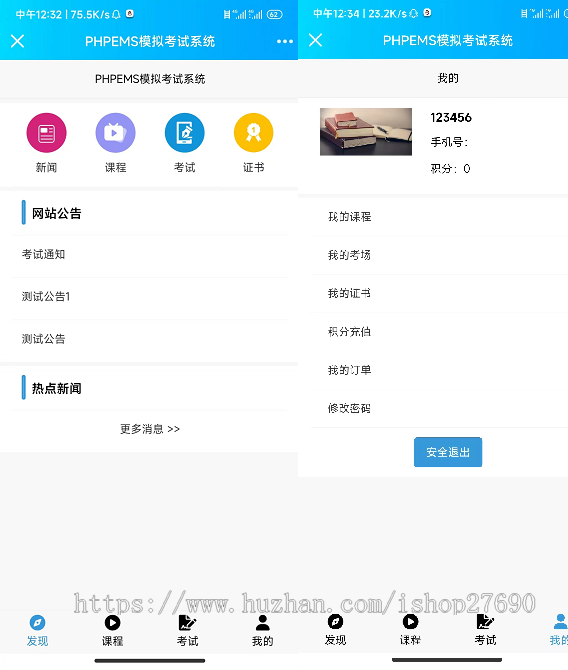
Task: Open the 新闻 news icon on left screen
Action: [46, 132]
